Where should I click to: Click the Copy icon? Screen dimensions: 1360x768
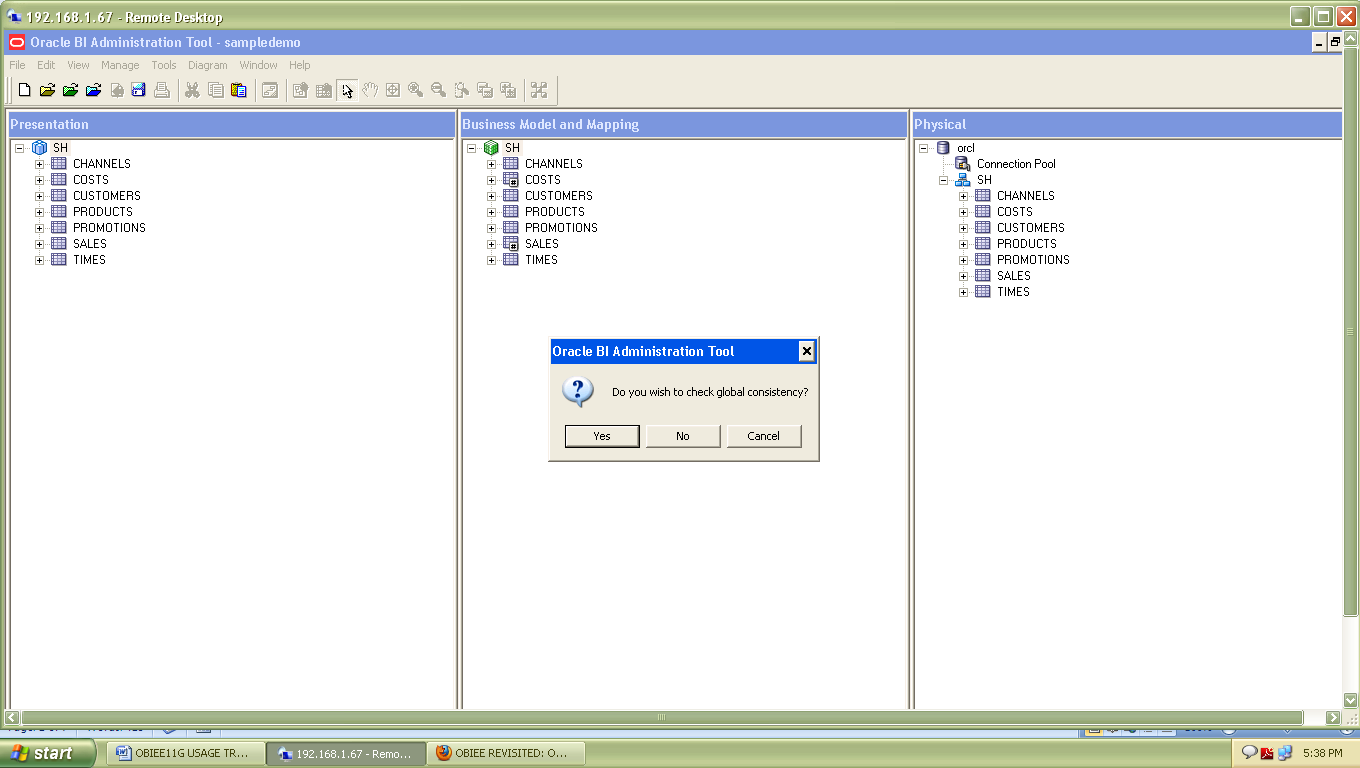pos(215,90)
